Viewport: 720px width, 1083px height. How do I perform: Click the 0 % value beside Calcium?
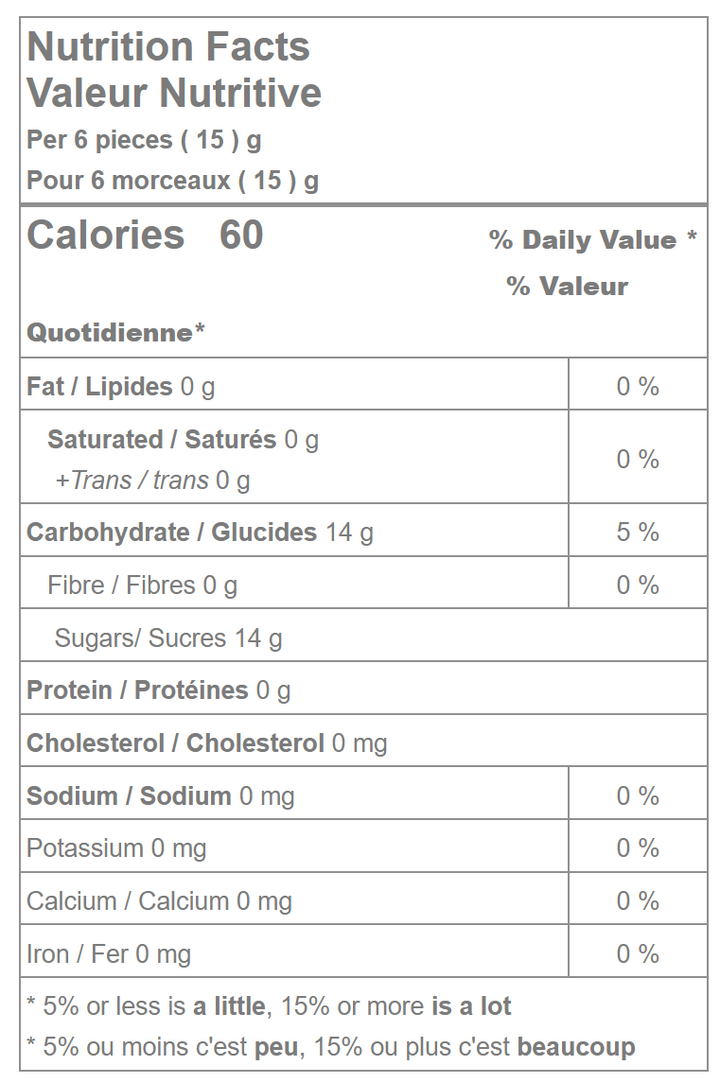[x=637, y=901]
